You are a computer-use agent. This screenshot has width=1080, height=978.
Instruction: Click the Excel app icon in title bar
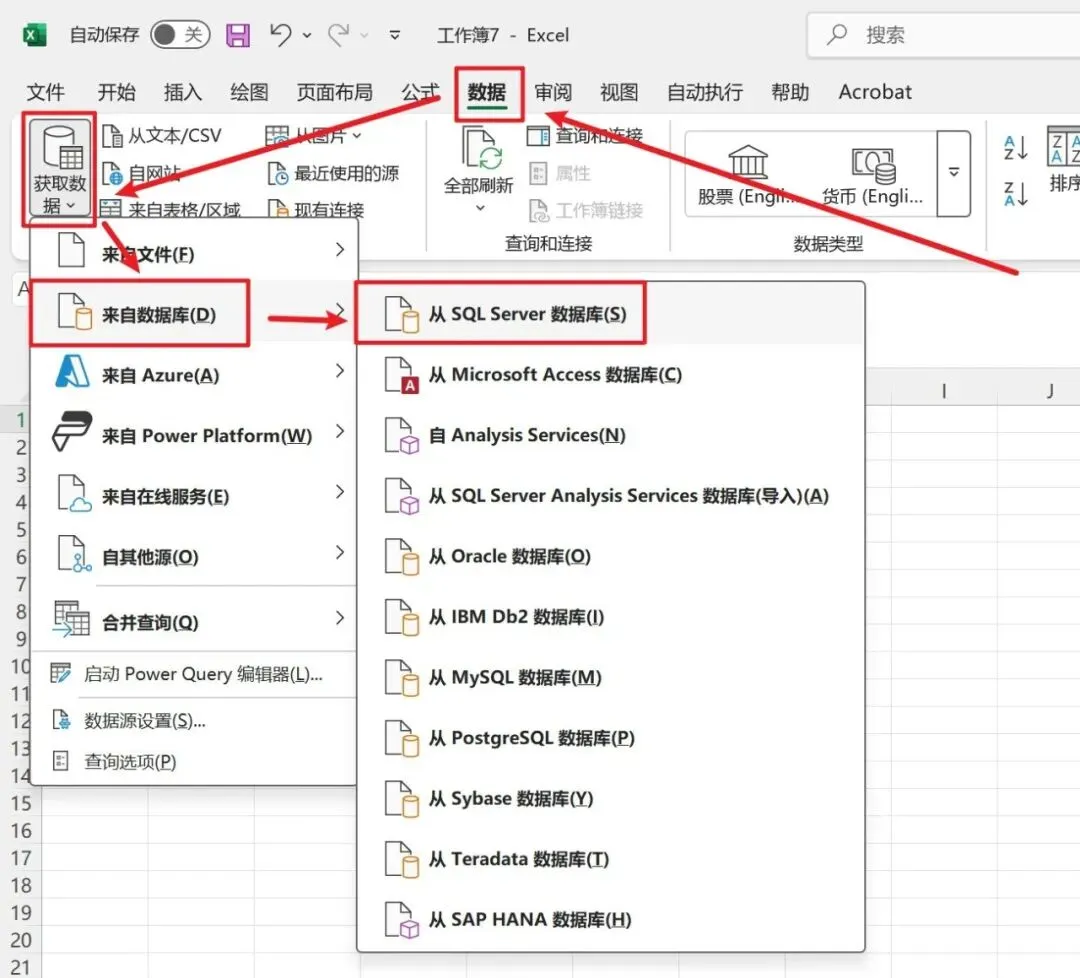pyautogui.click(x=34, y=34)
